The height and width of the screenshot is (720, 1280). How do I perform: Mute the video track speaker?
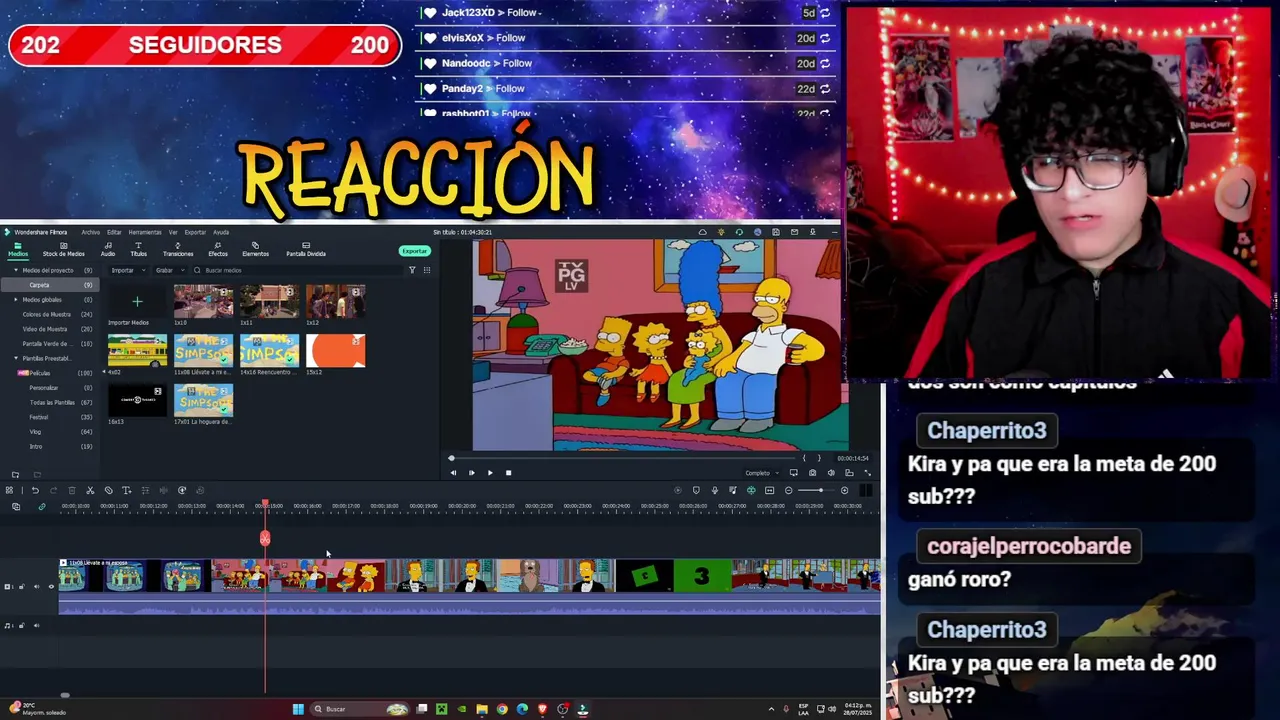[36, 586]
